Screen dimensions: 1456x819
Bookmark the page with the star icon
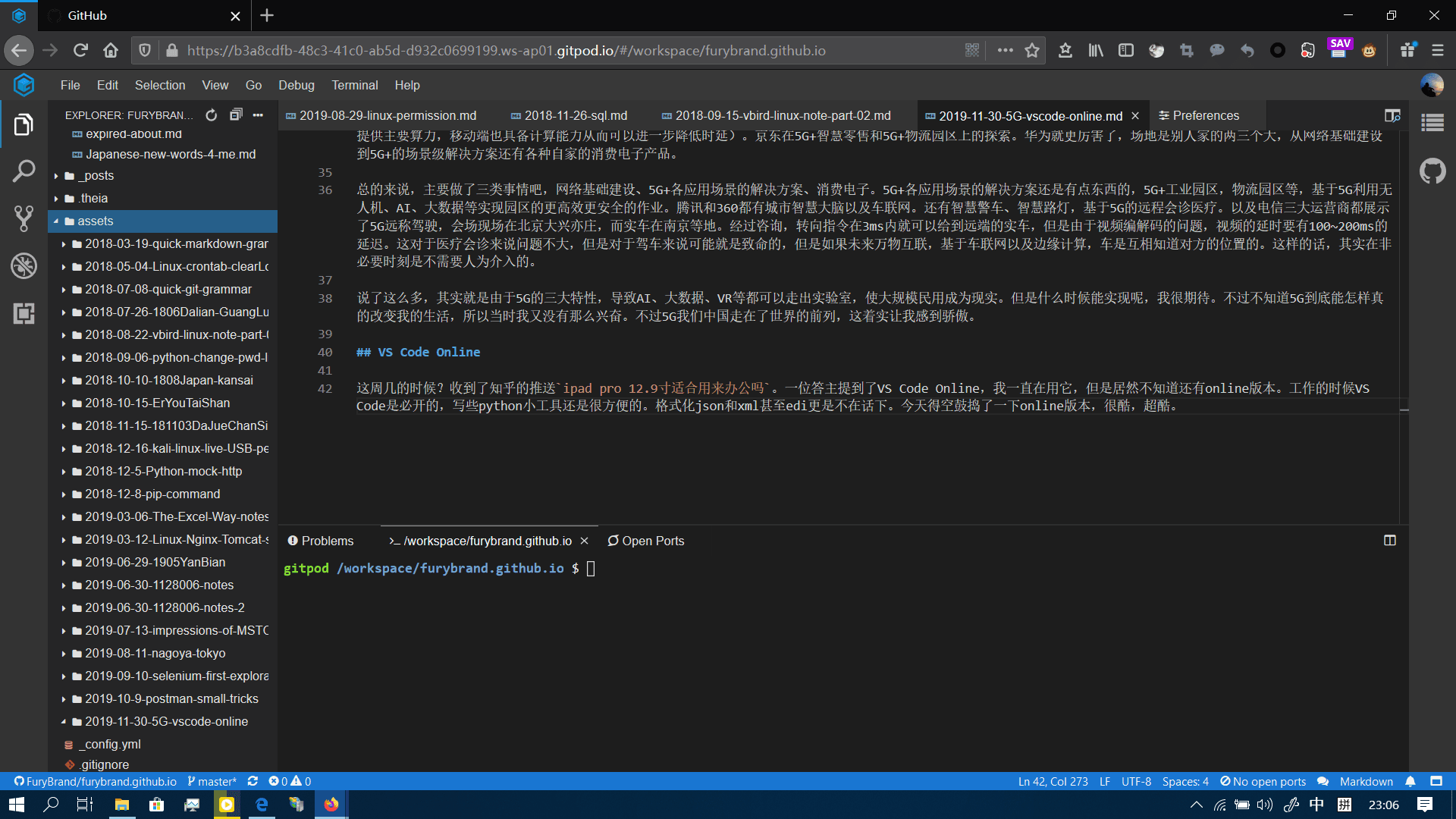coord(1032,50)
